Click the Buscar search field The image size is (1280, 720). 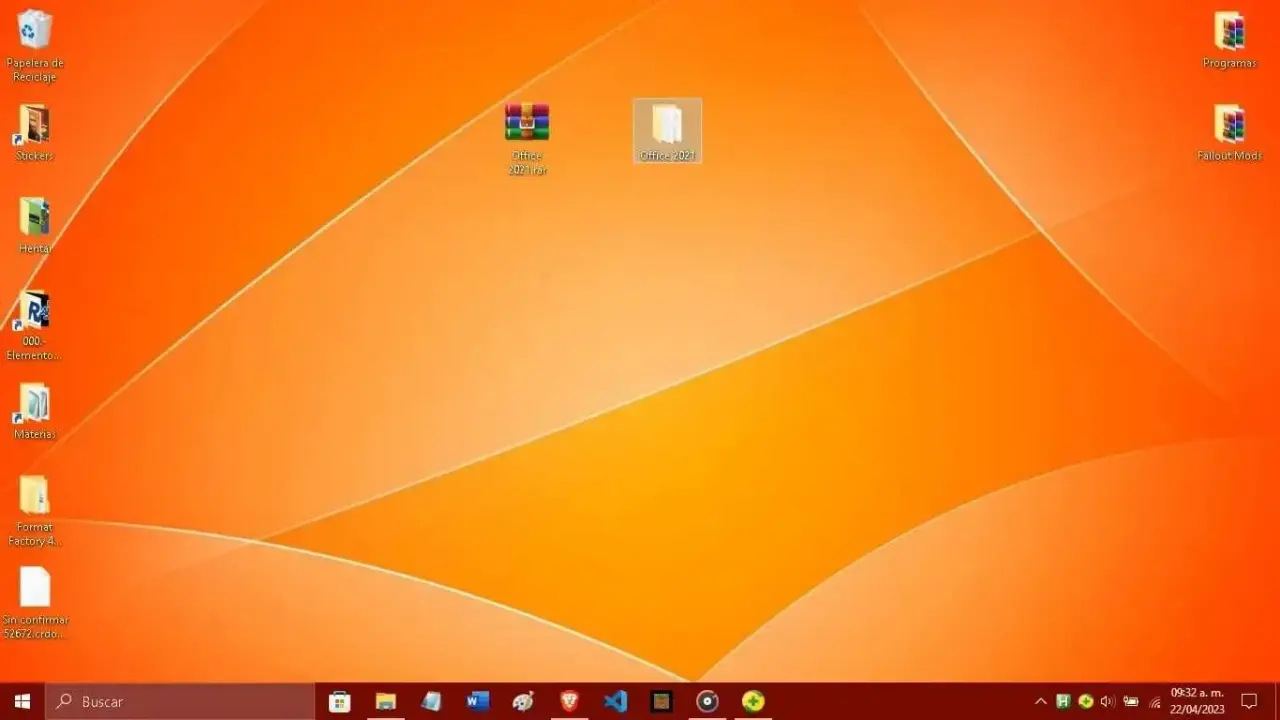pyautogui.click(x=180, y=701)
